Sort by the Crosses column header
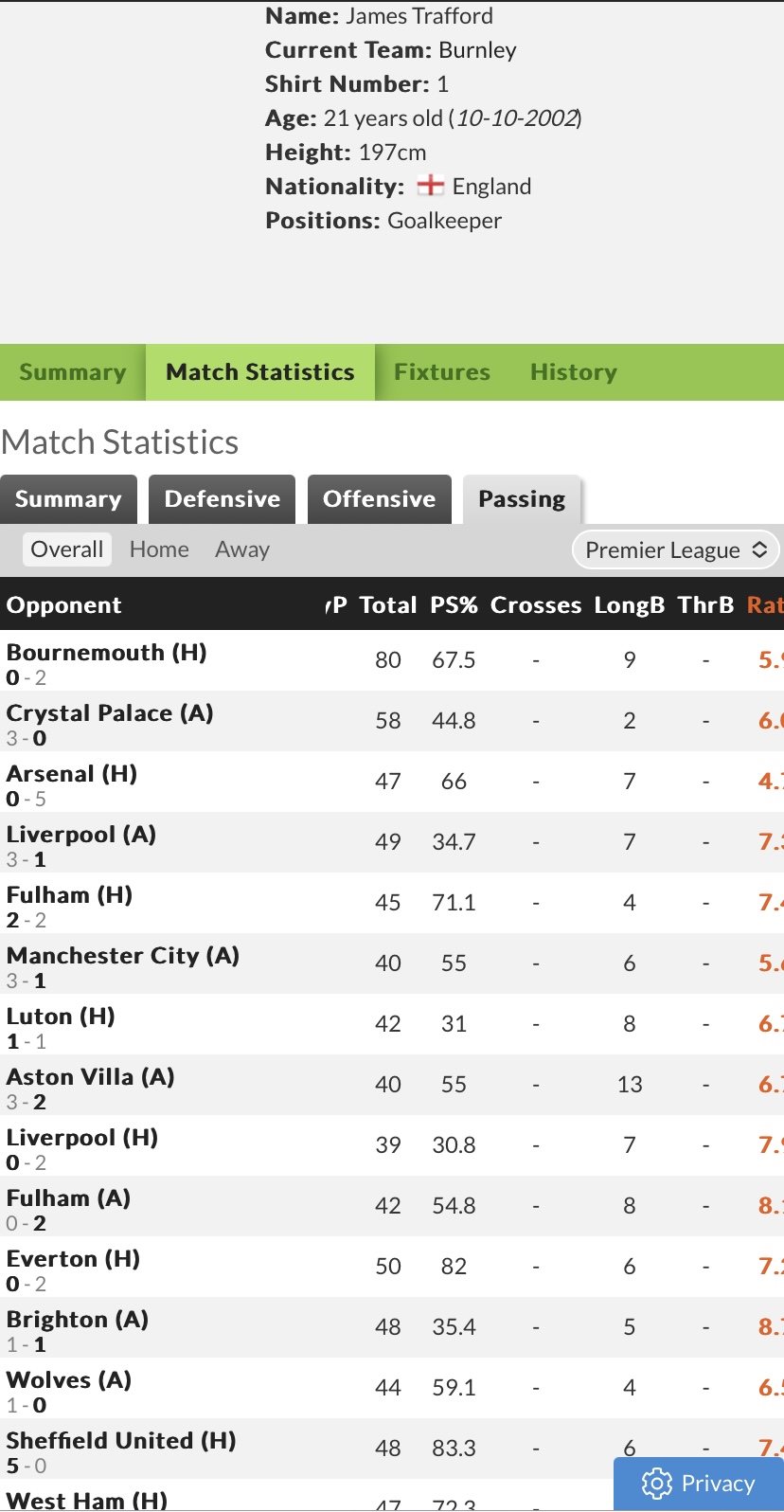The width and height of the screenshot is (784, 1512). point(536,605)
